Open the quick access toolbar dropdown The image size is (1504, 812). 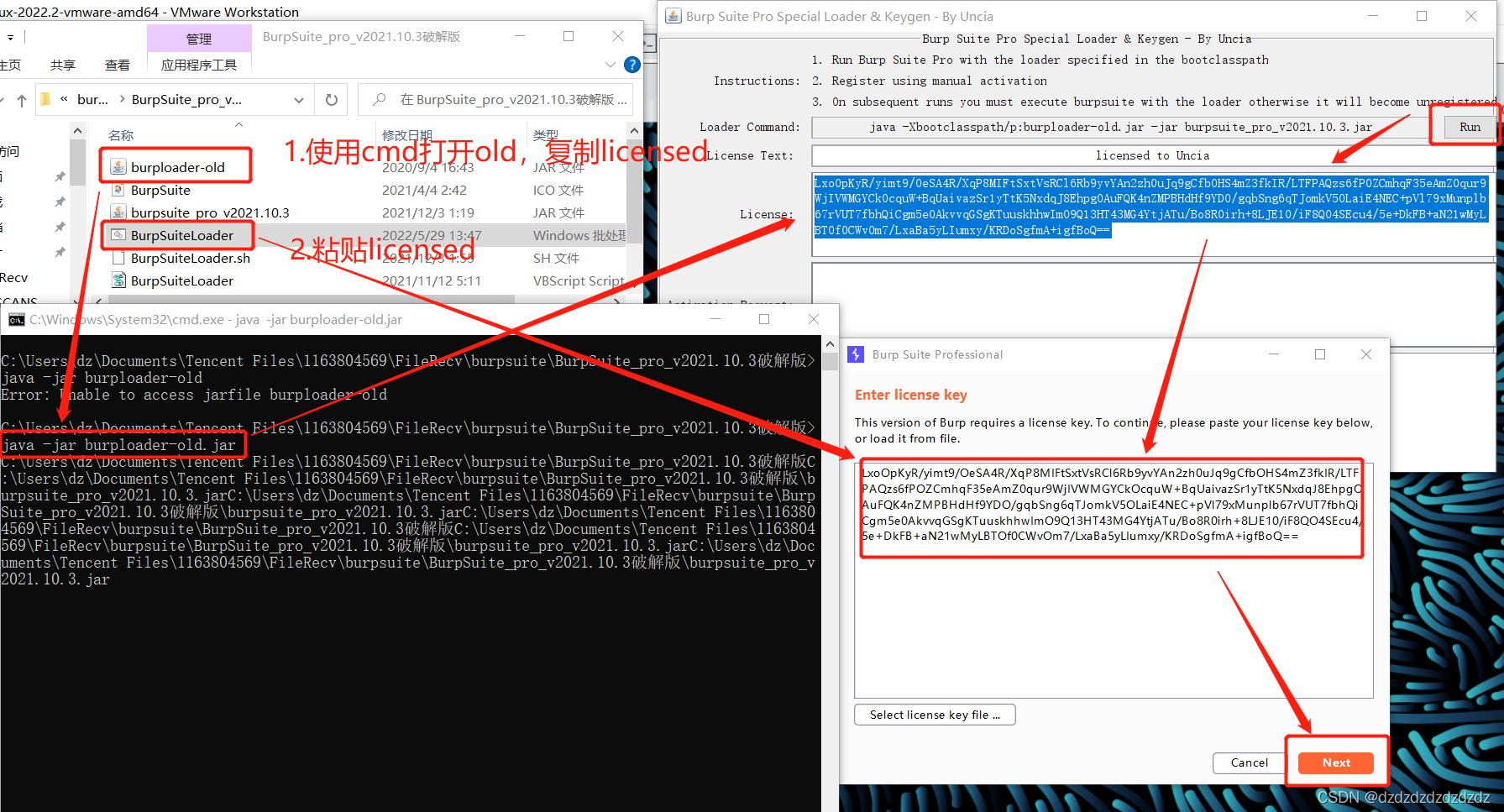click(10, 37)
